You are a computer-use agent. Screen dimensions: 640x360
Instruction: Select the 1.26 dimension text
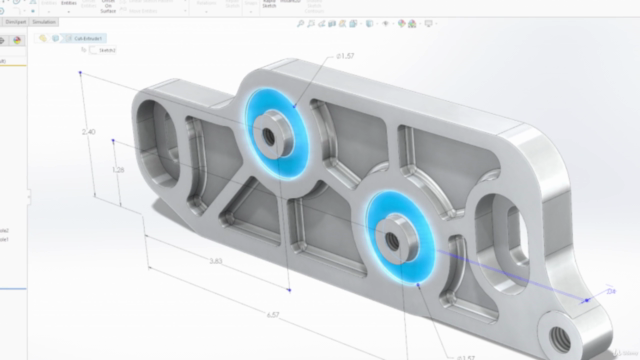pos(118,170)
